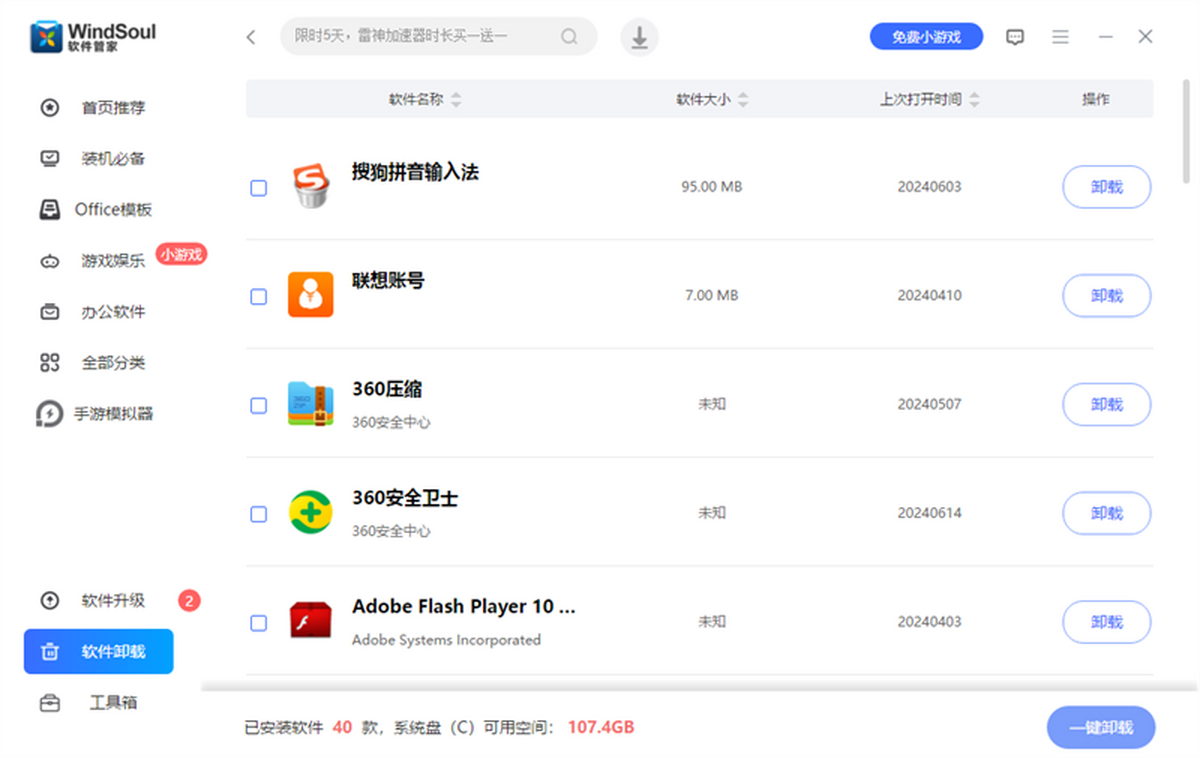Click the date 20240603
This screenshot has height=758, width=1200.
[929, 187]
